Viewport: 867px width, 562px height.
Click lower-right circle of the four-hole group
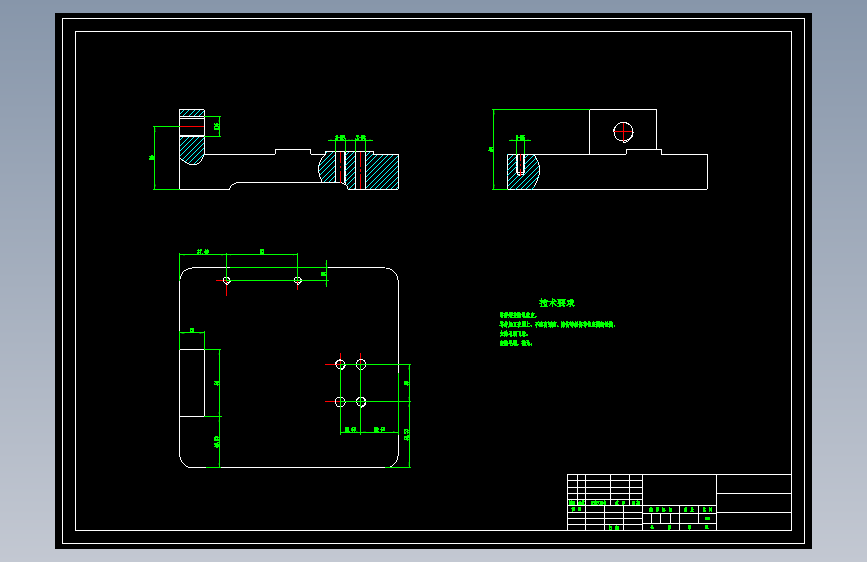click(x=361, y=402)
